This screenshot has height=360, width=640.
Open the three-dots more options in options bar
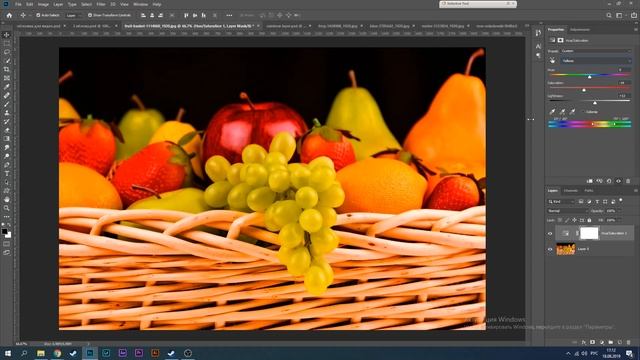coord(229,15)
